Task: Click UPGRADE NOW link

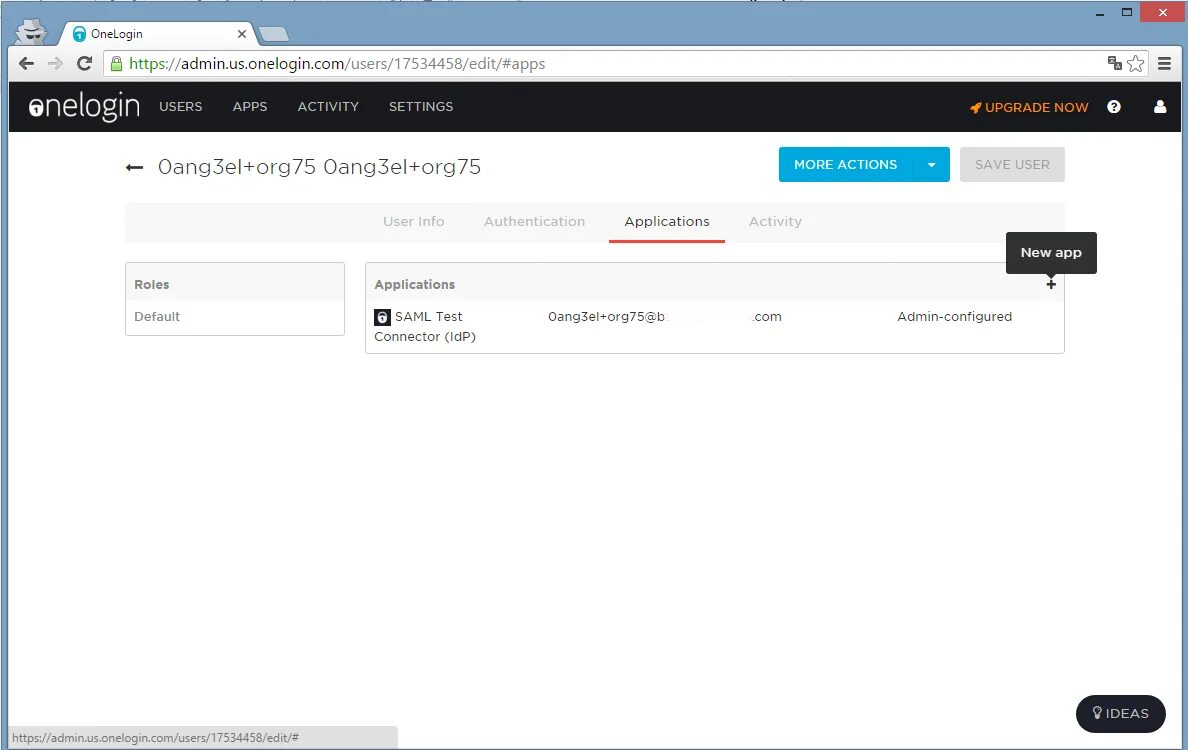Action: click(x=1029, y=108)
